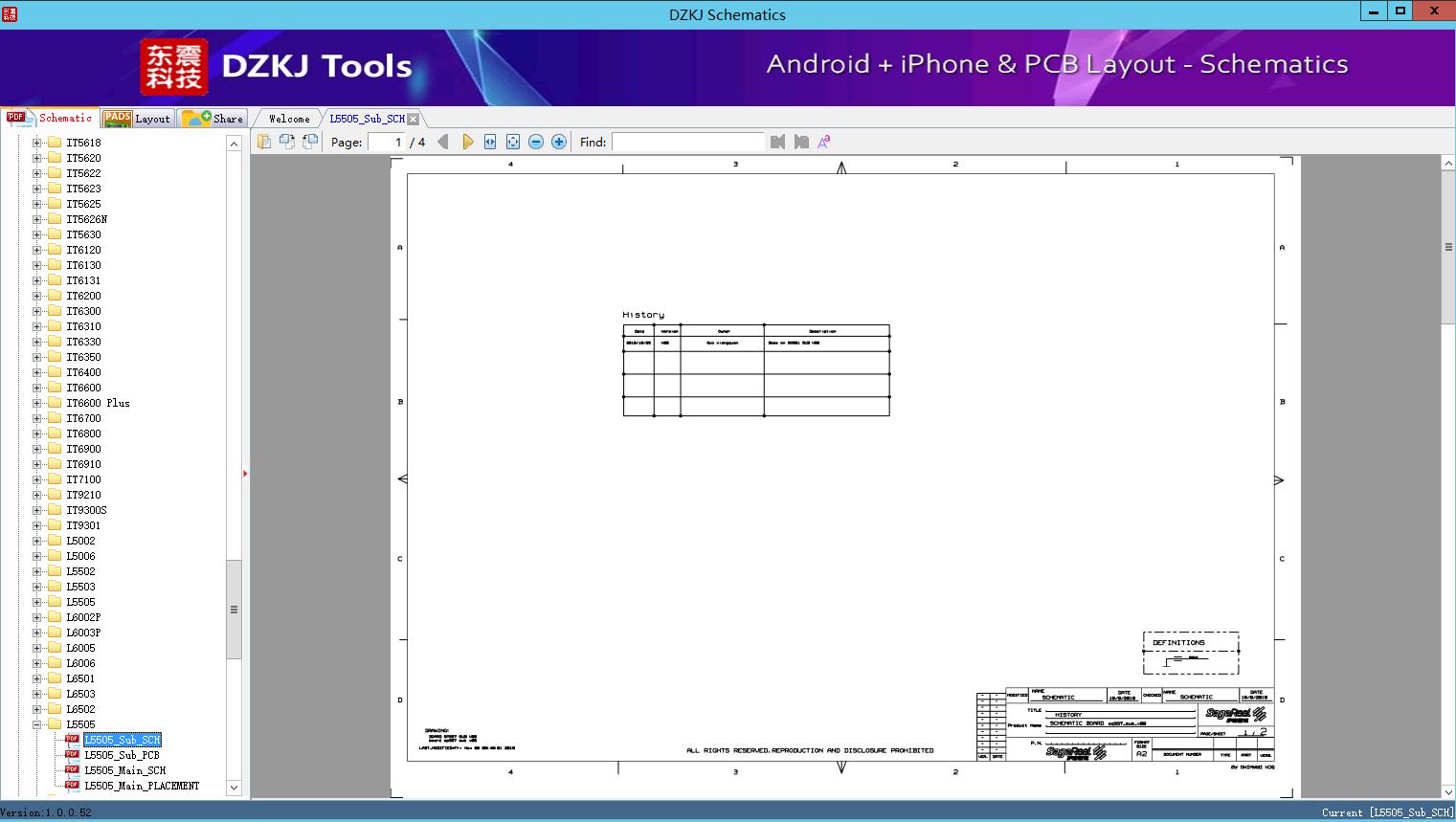Collapse the left panel with the red splitter arrow
Image resolution: width=1456 pixels, height=822 pixels.
coord(245,473)
